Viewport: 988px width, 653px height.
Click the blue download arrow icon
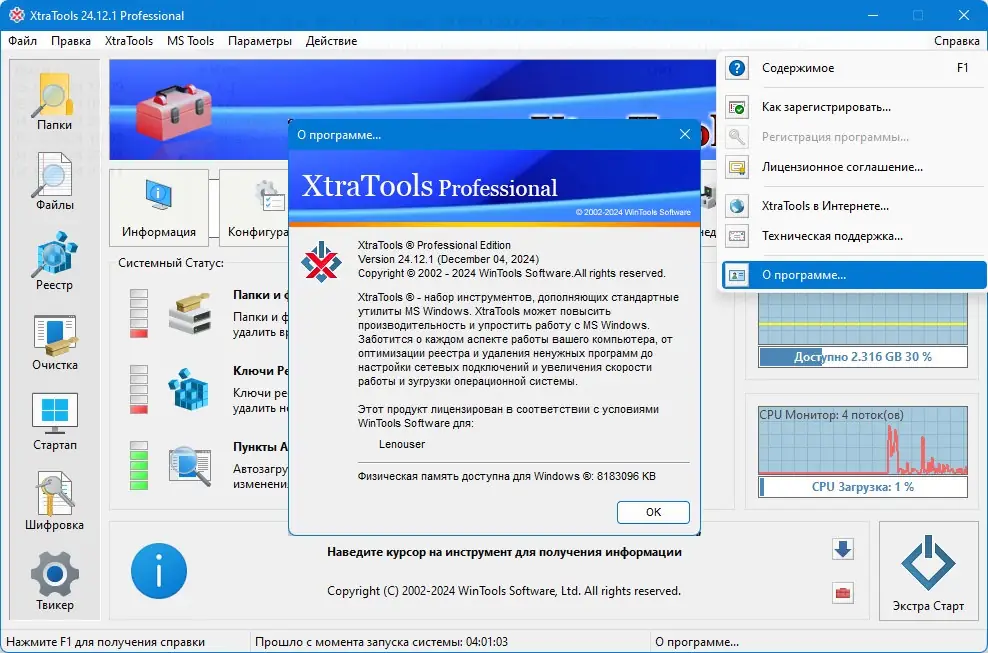tap(843, 549)
